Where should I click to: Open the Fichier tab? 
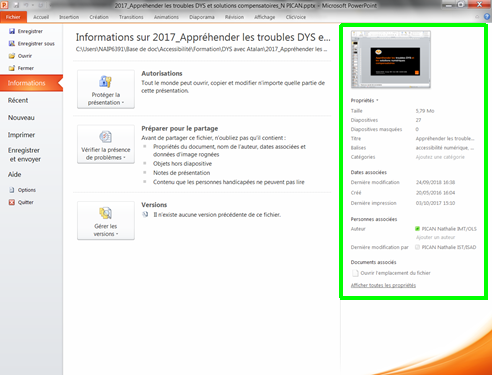(13, 17)
